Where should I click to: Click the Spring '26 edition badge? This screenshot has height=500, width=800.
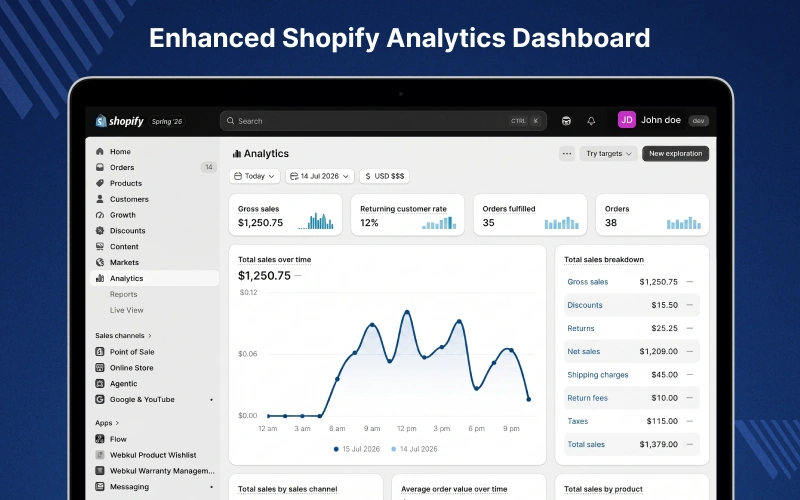pyautogui.click(x=167, y=121)
